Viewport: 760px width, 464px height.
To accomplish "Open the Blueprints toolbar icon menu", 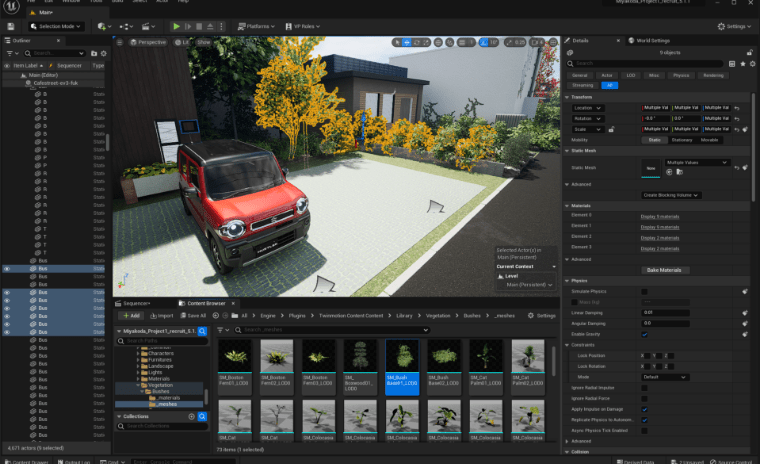I will (126, 26).
